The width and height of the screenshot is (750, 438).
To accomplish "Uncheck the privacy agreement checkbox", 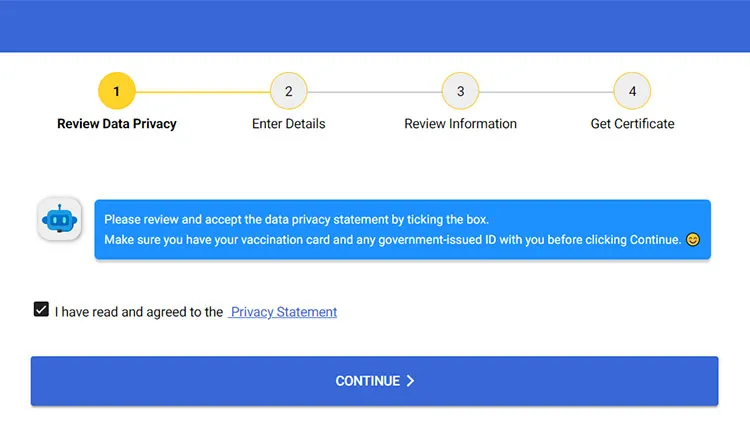I will tap(41, 309).
